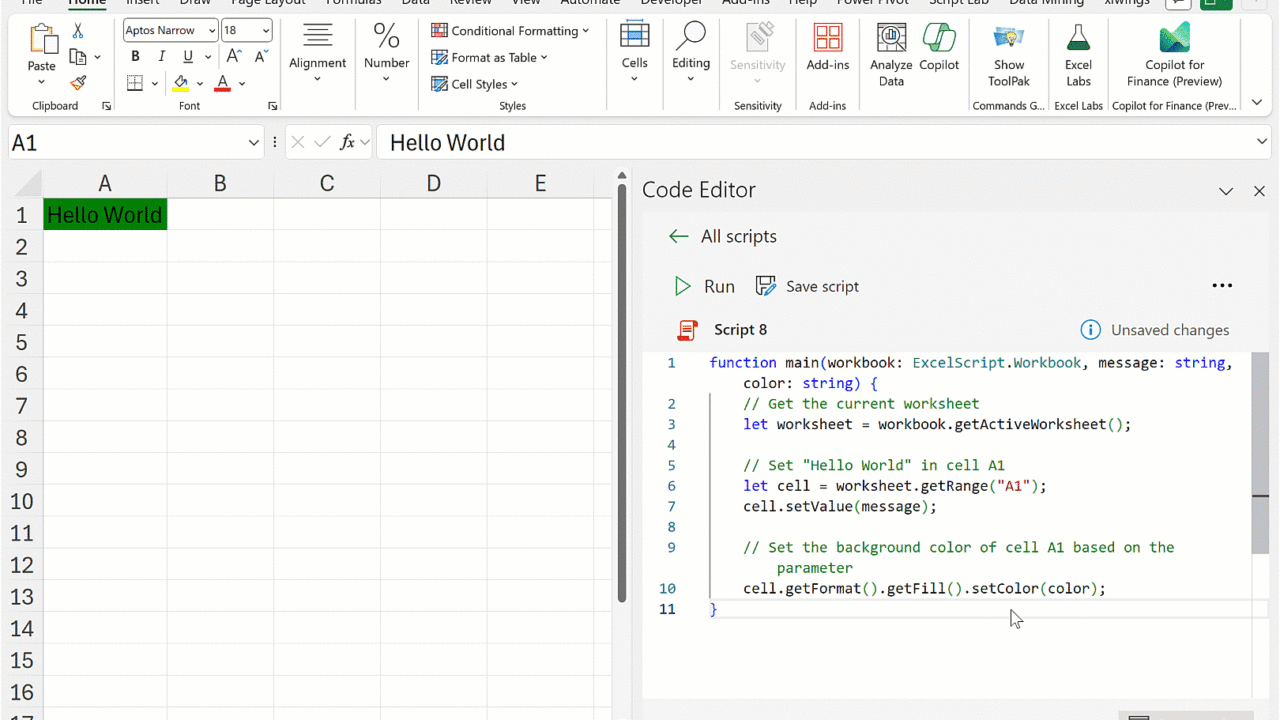Toggle underline formatting
Viewport: 1280px width, 720px height.
[187, 57]
